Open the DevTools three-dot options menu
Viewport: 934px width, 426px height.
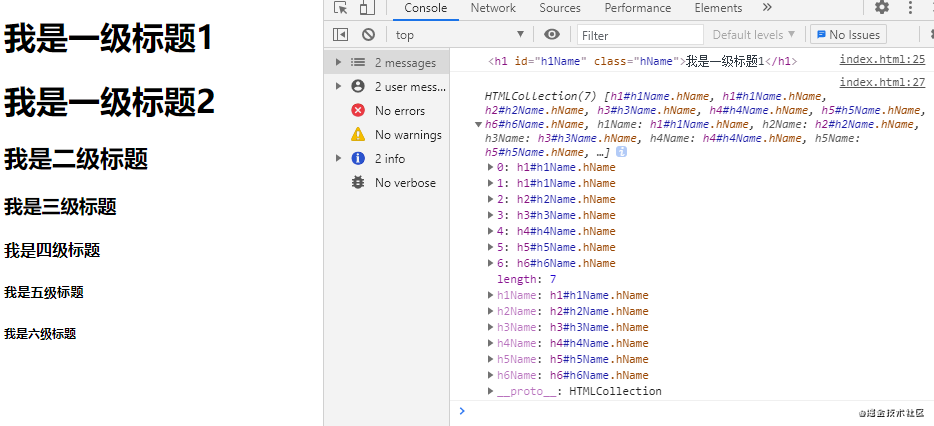point(910,8)
